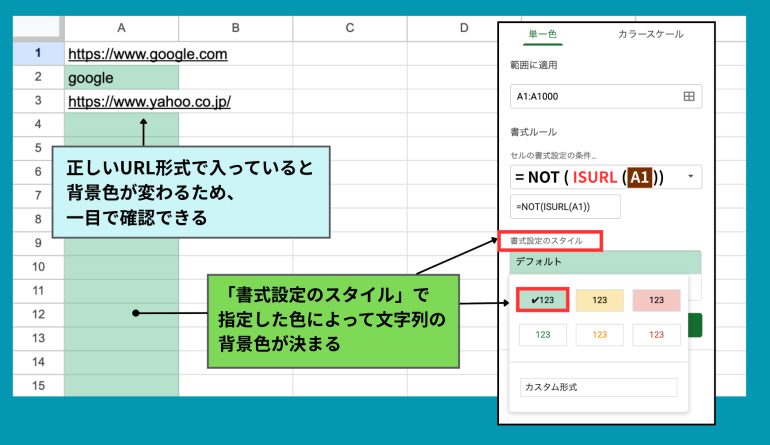Expand the format condition dropdown arrow

pyautogui.click(x=691, y=176)
